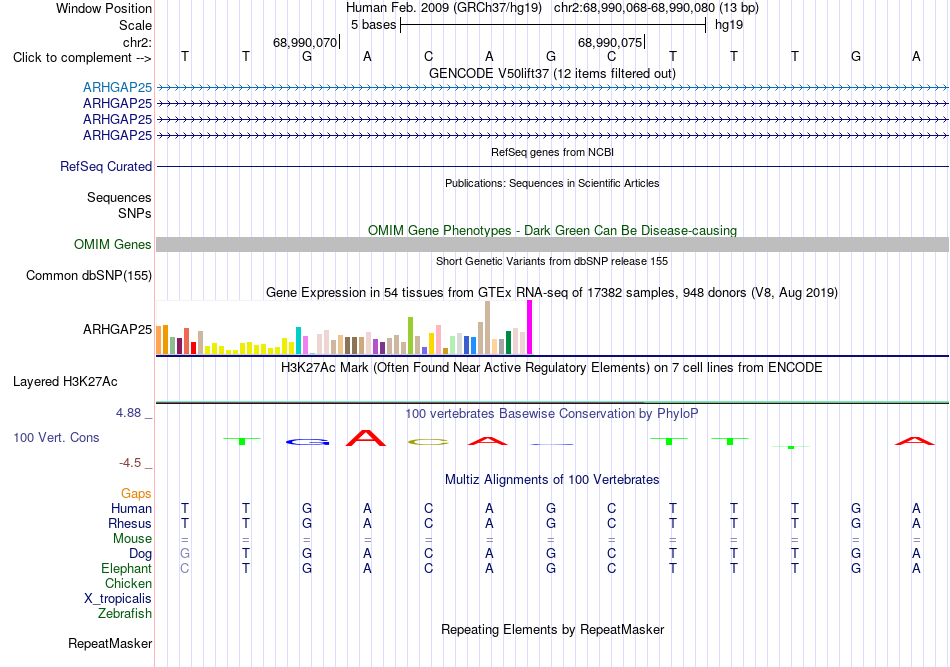950x667 pixels.
Task: Open the OMIM Gene Phenotypes track title
Action: tap(552, 230)
